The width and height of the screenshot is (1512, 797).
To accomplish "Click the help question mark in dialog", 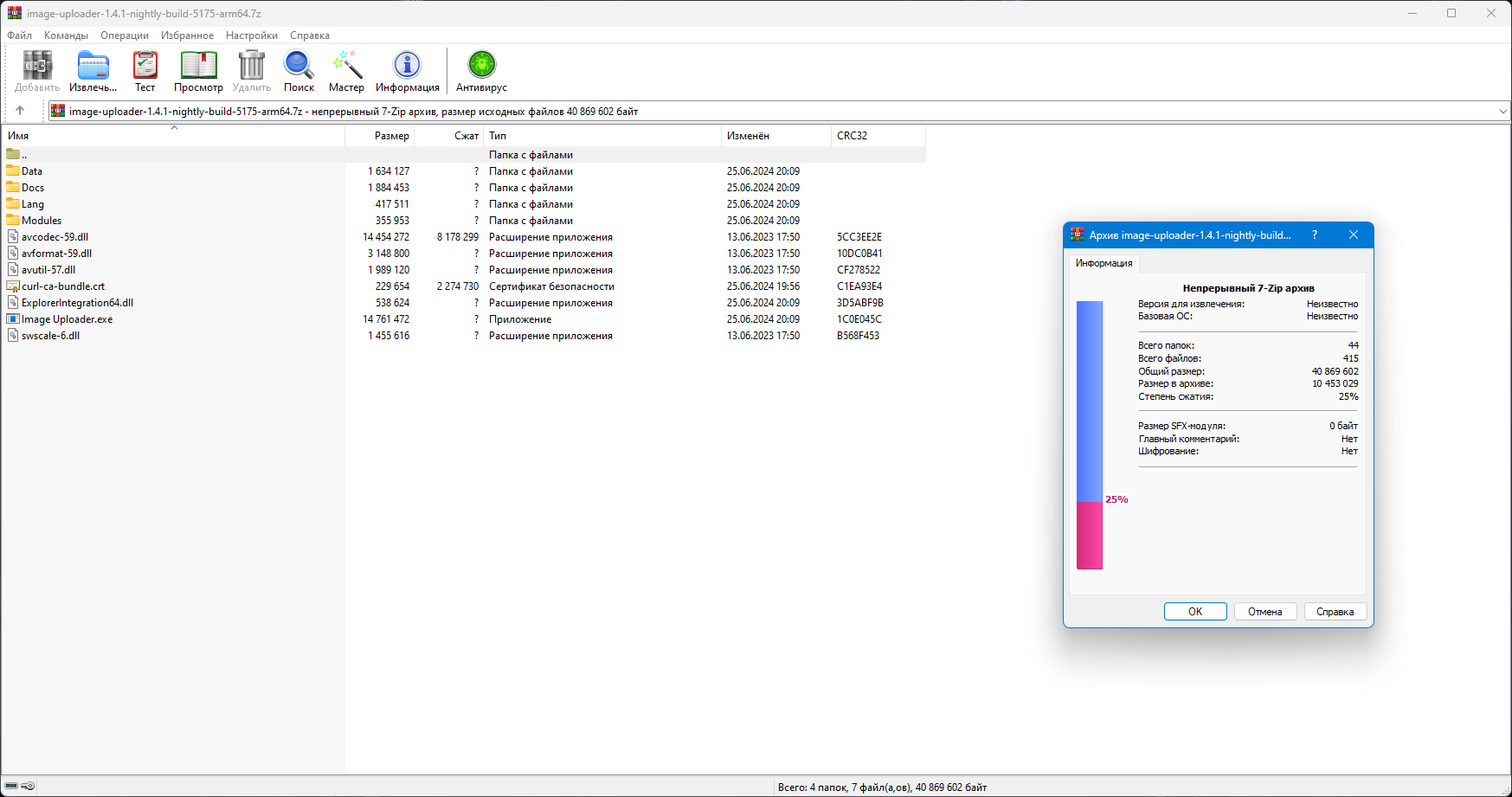I will [x=1315, y=235].
